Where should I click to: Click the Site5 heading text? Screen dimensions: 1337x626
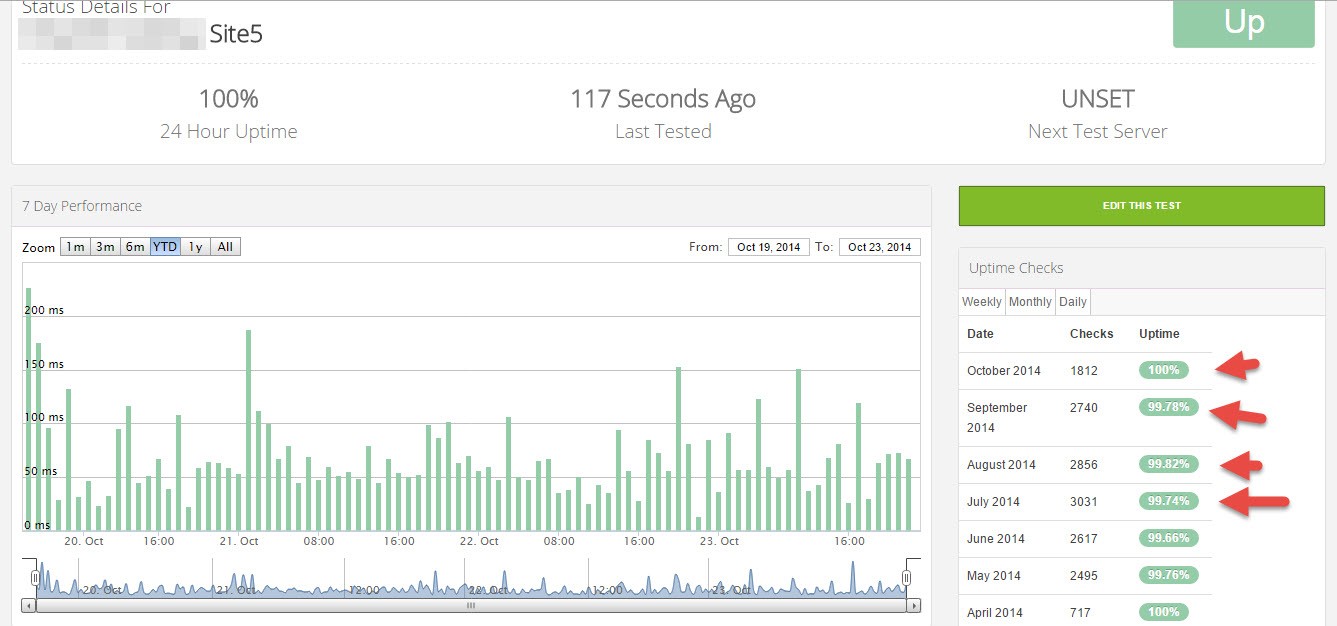tap(236, 35)
